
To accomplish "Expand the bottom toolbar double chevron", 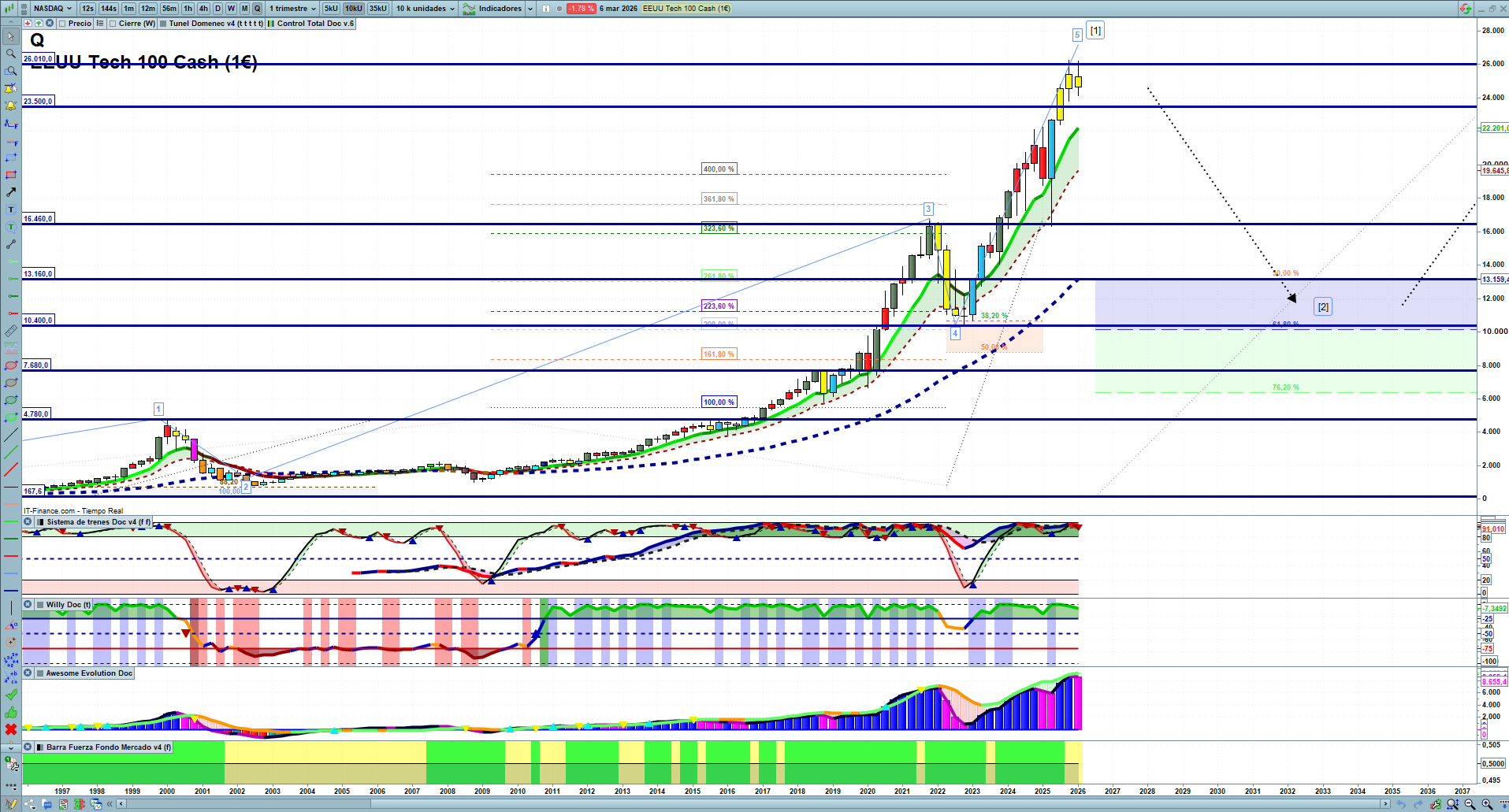I will 110,804.
